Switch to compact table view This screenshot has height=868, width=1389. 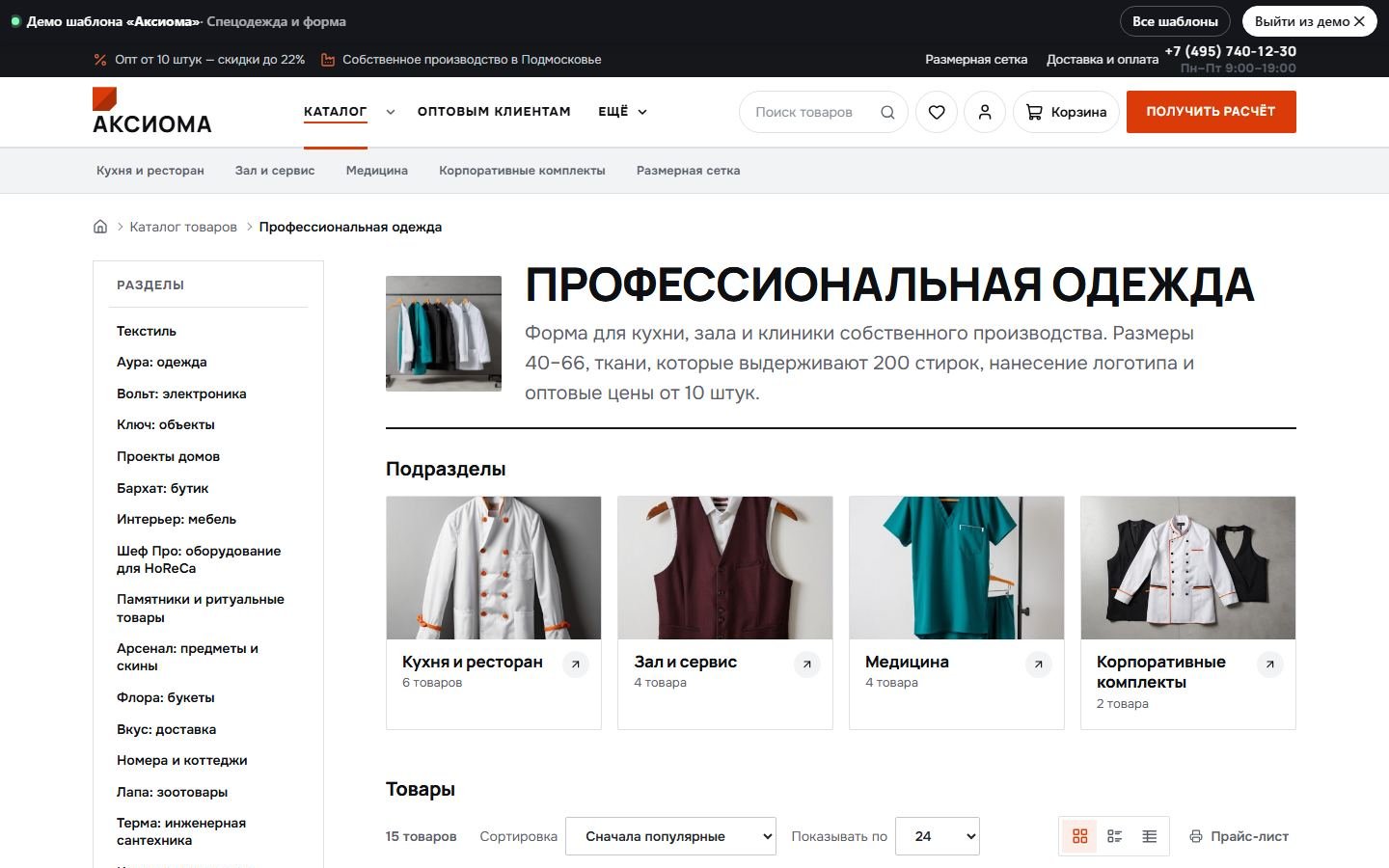tap(1150, 836)
